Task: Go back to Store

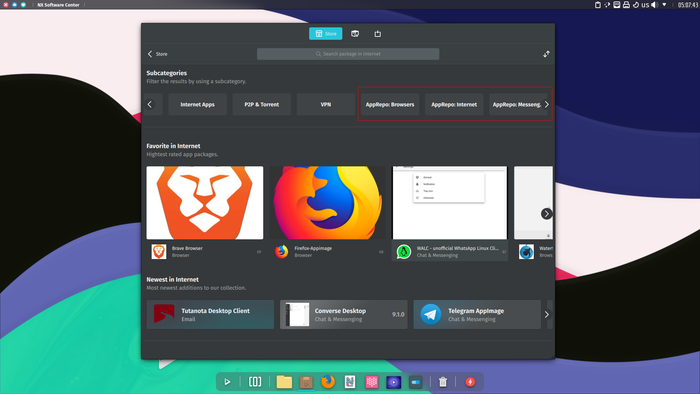Action: tap(157, 54)
